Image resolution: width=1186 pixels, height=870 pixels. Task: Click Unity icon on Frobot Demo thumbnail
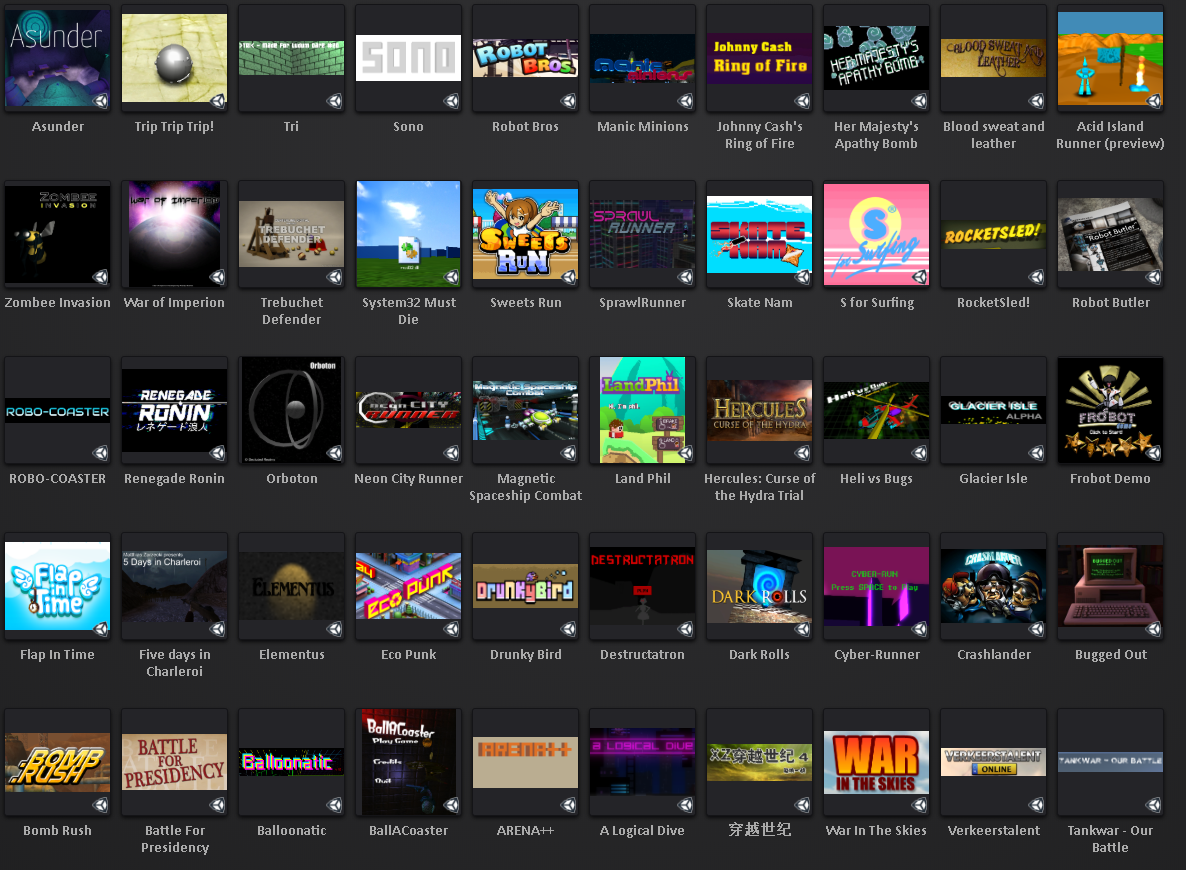tap(1153, 453)
